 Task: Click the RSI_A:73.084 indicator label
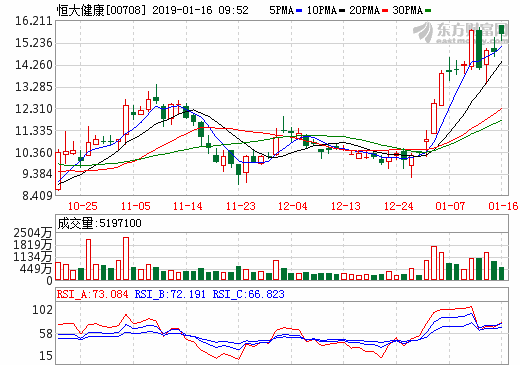92,294
